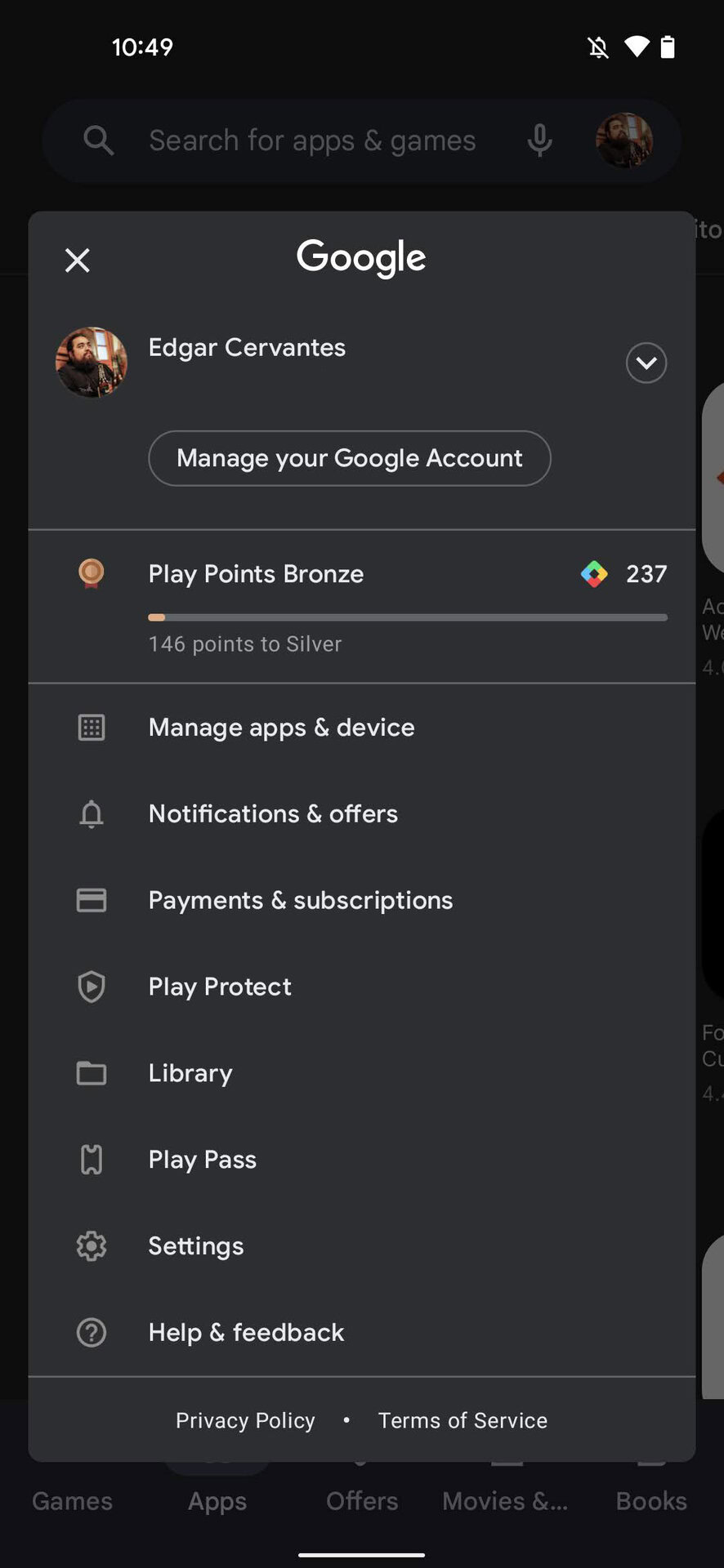The width and height of the screenshot is (724, 1568).
Task: Open Payments & subscriptions card icon
Action: click(92, 900)
